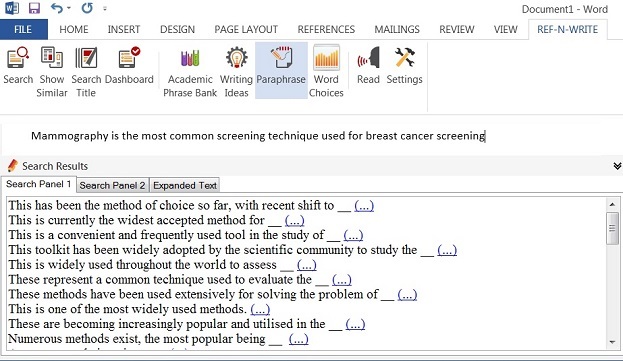The width and height of the screenshot is (623, 361).
Task: Click (...) link after 'scientific community to study the'
Action: 447,250
